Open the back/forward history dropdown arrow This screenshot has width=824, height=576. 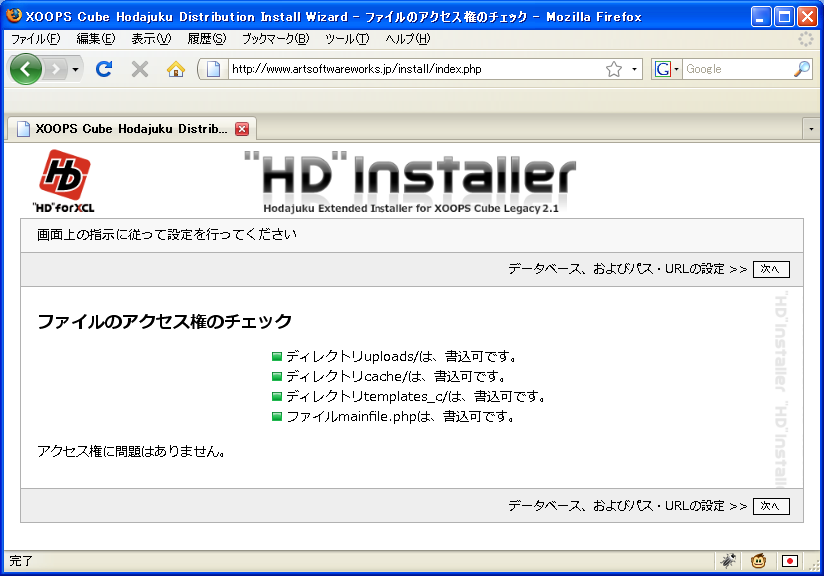pos(75,69)
